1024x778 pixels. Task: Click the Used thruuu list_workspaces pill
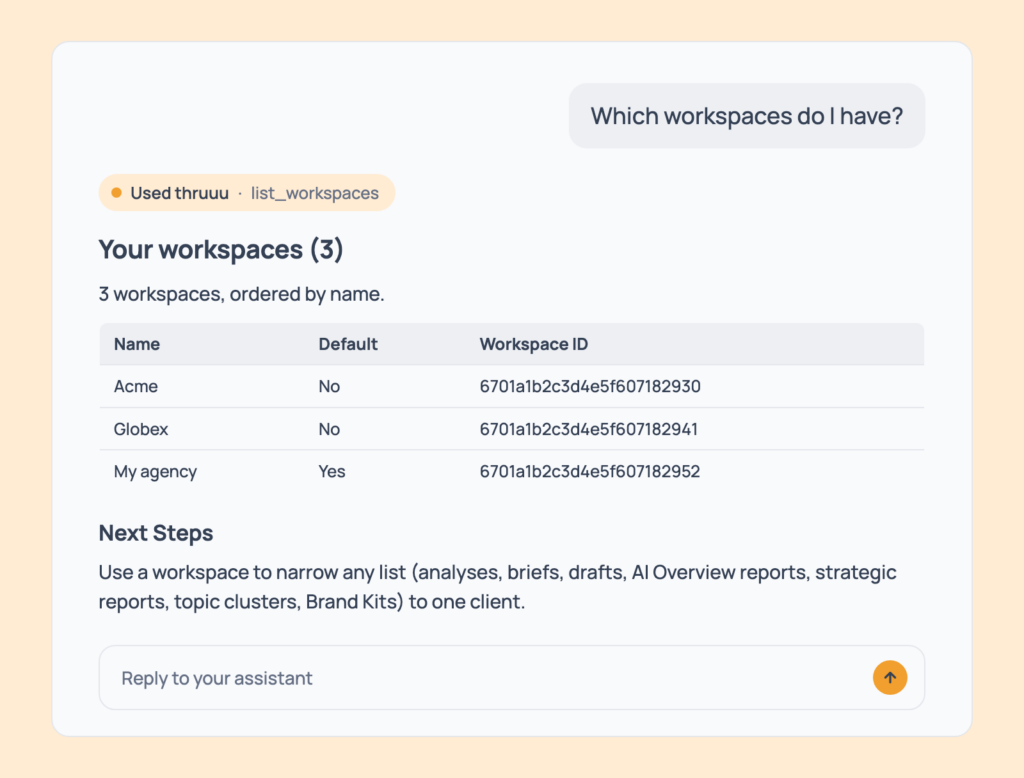click(x=247, y=193)
